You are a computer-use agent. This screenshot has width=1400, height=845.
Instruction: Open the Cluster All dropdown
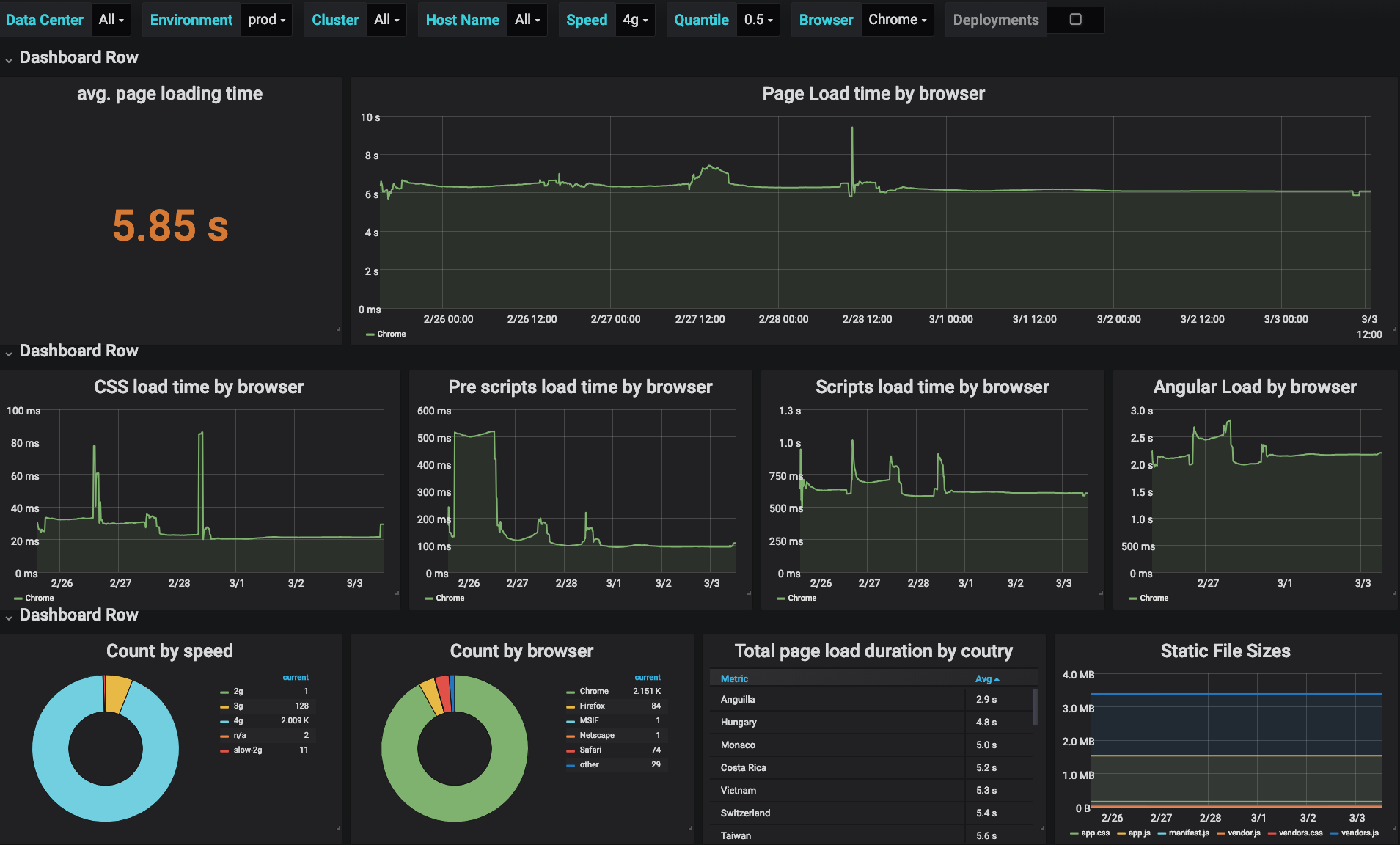[x=386, y=20]
